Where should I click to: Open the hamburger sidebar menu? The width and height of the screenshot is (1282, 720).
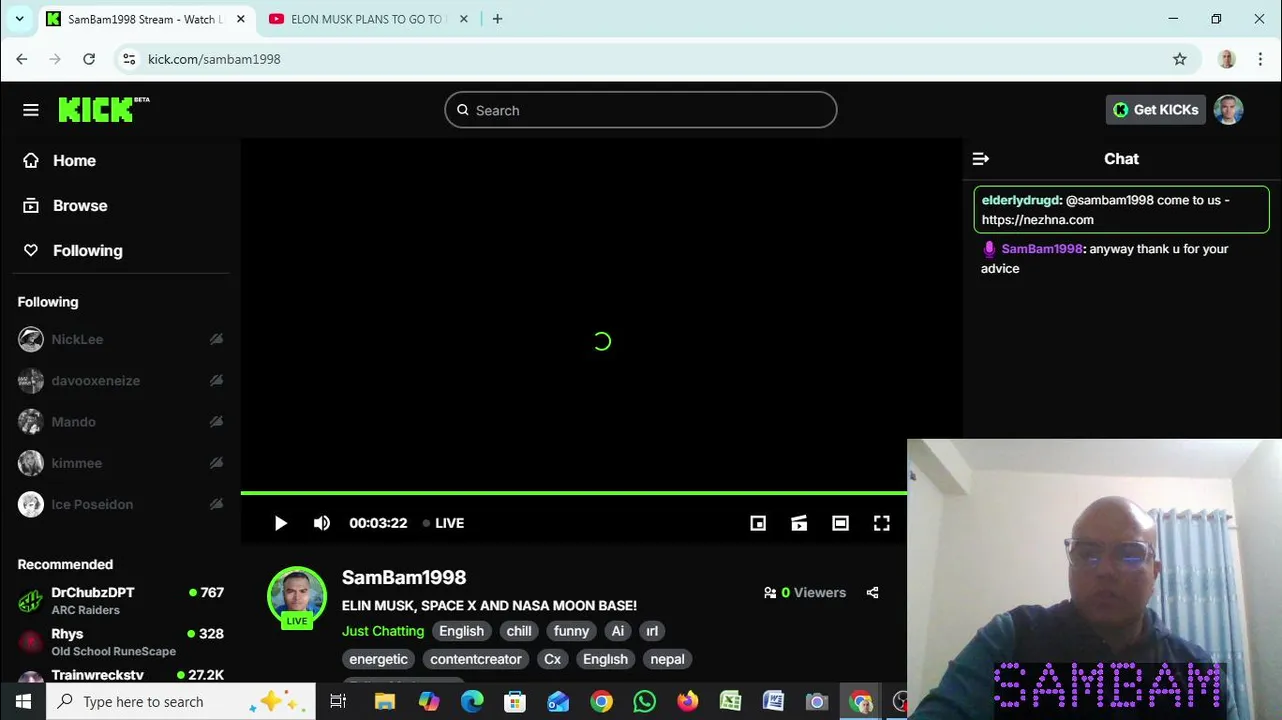(x=31, y=110)
